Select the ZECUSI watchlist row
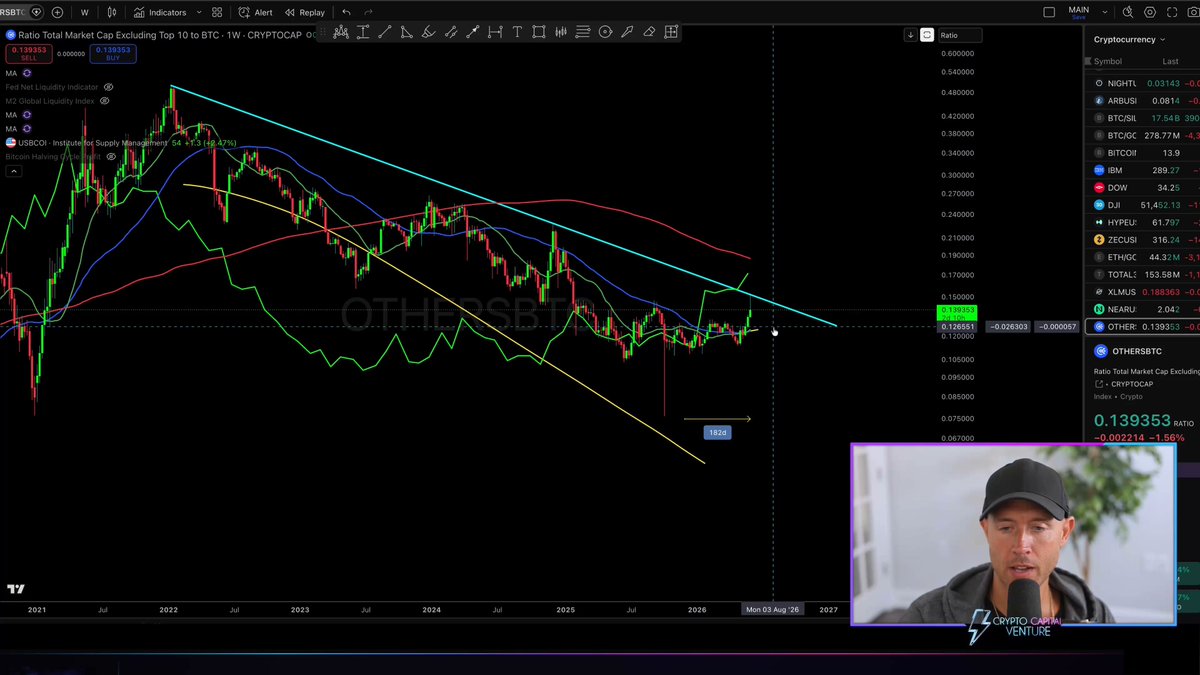Viewport: 1200px width, 675px height. [1142, 239]
